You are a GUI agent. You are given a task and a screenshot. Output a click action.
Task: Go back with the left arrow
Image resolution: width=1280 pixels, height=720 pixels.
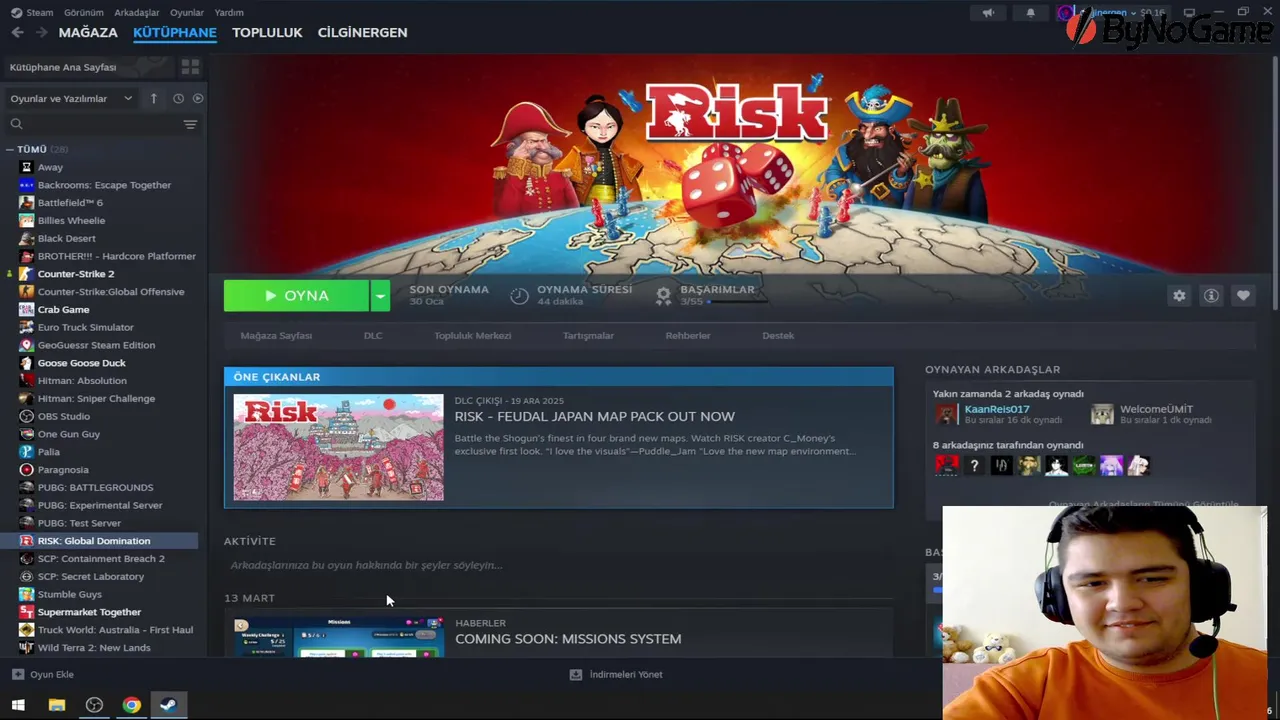tap(17, 32)
